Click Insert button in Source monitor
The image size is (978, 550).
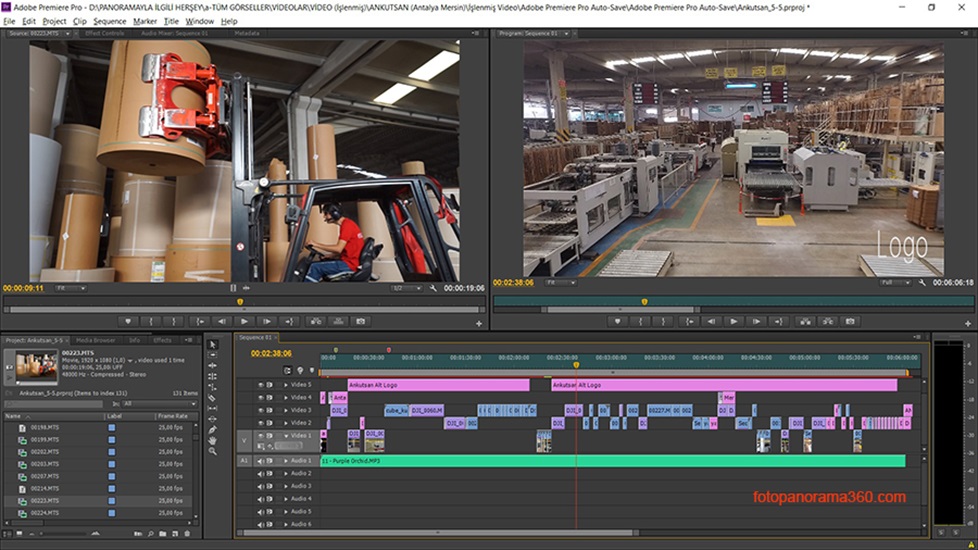[316, 322]
